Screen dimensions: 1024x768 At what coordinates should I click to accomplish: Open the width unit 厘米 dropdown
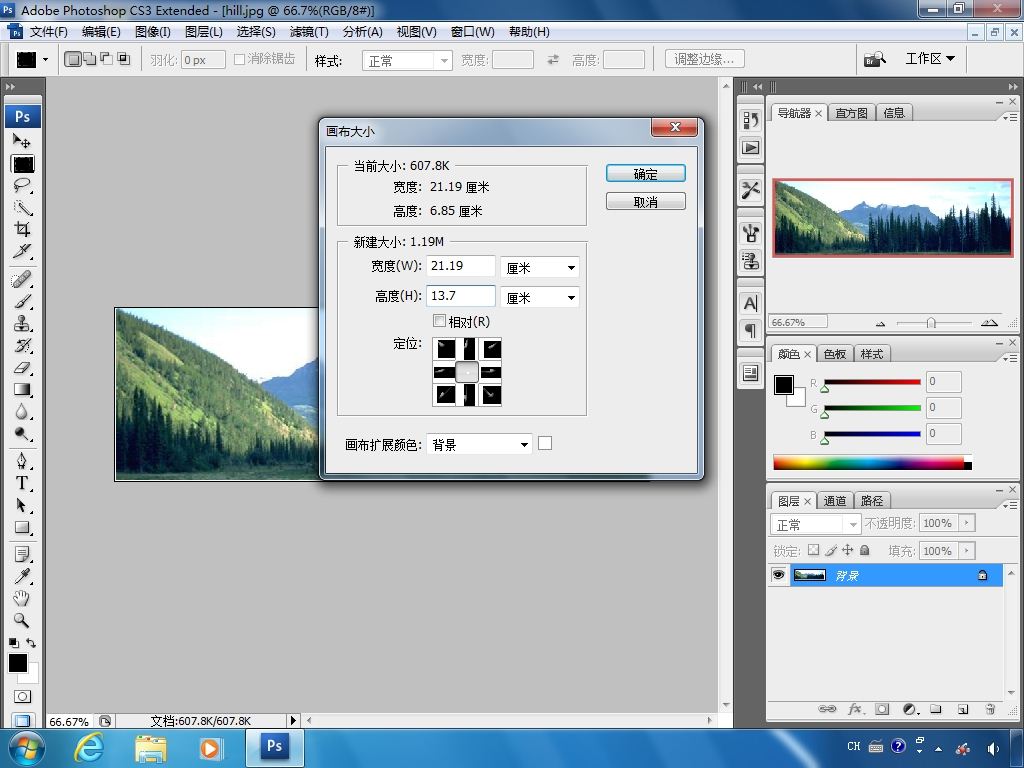click(x=540, y=267)
